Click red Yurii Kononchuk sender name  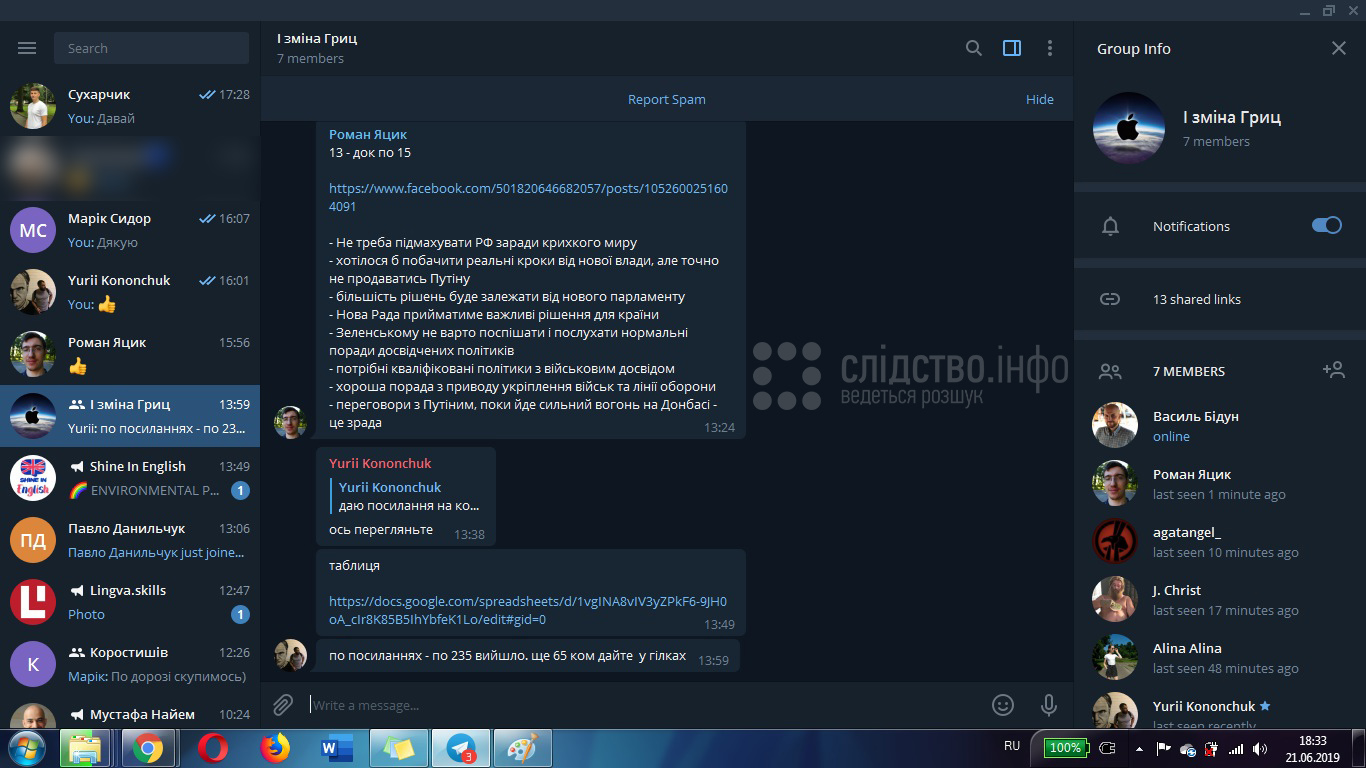click(380, 463)
